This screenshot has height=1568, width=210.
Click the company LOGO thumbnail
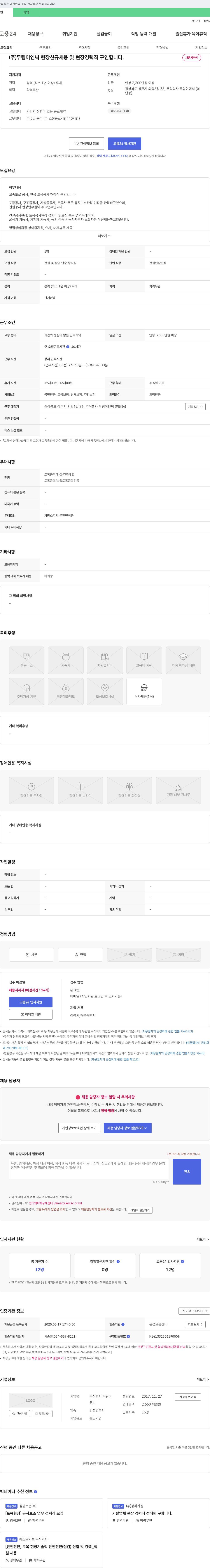30,1400
